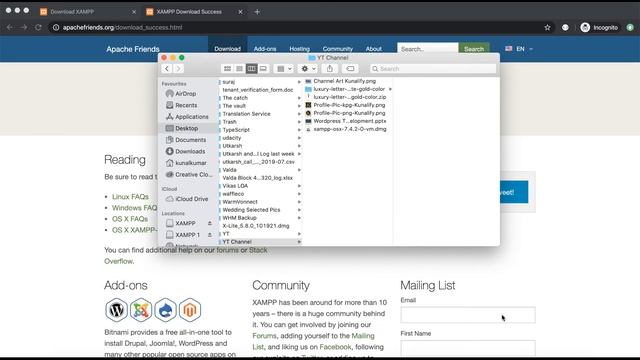Open Finder action gear menu
640x360 pixels.
(308, 69)
